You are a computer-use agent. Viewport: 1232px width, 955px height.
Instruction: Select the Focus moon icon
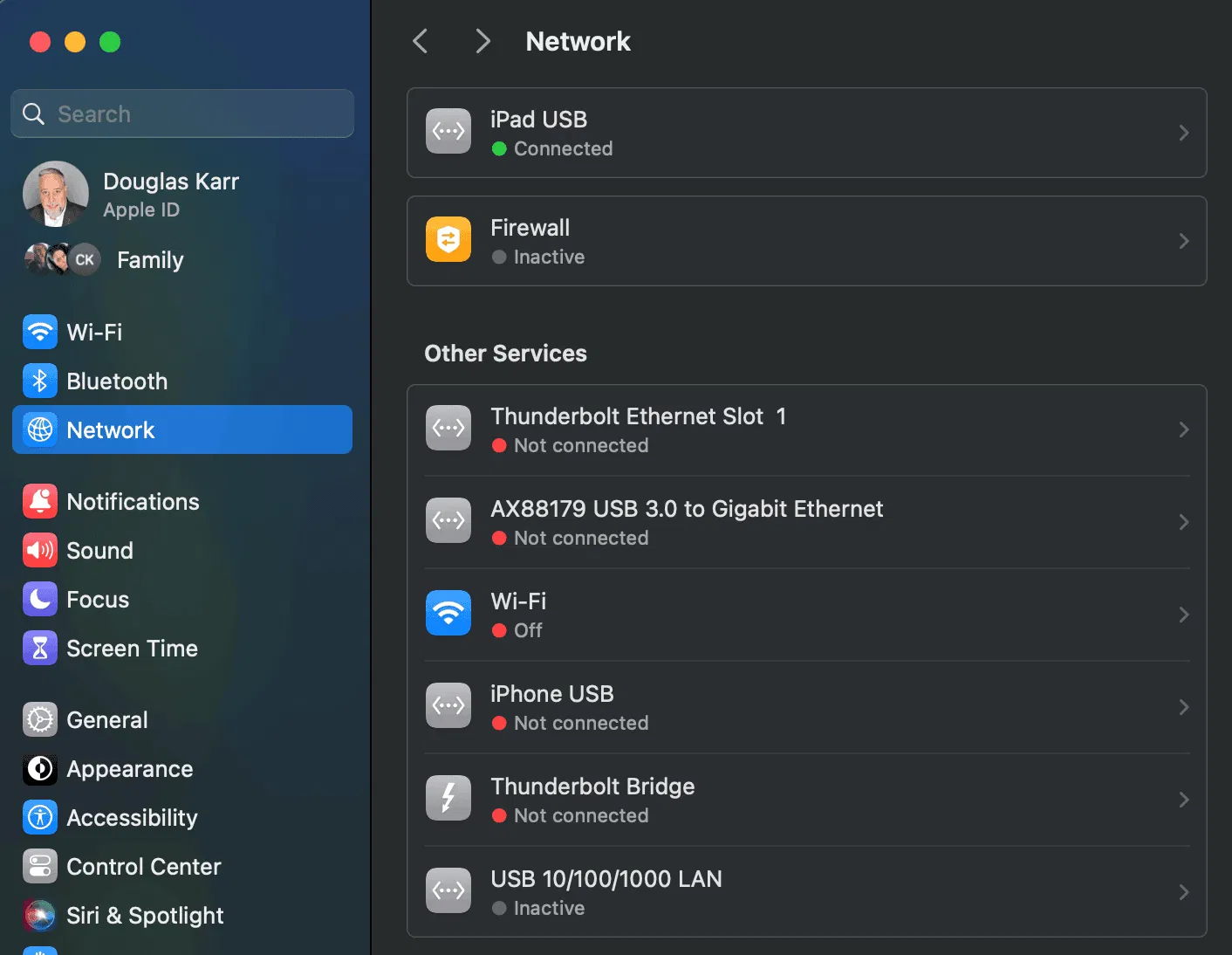(x=40, y=600)
